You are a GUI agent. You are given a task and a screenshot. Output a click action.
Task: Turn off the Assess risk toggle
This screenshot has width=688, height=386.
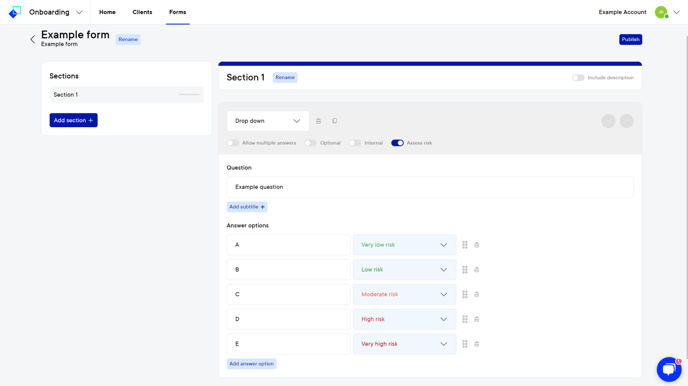click(x=398, y=143)
